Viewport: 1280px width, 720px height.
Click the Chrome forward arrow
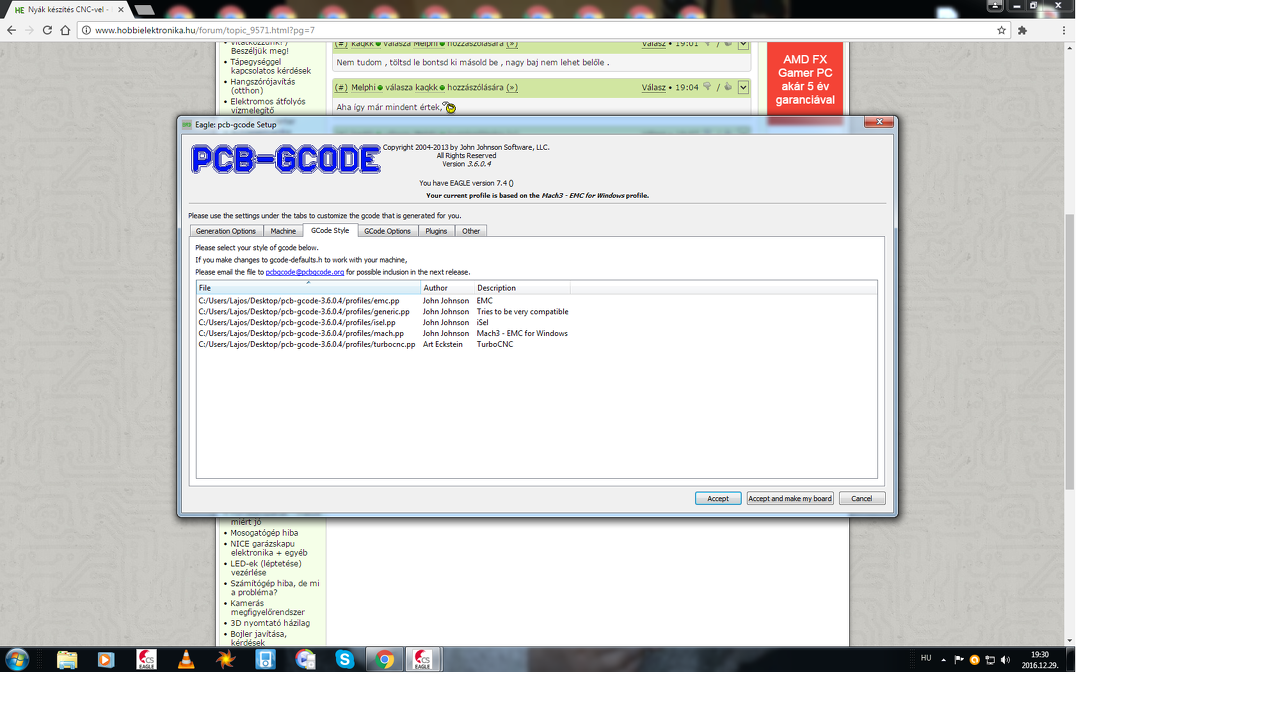[x=29, y=30]
